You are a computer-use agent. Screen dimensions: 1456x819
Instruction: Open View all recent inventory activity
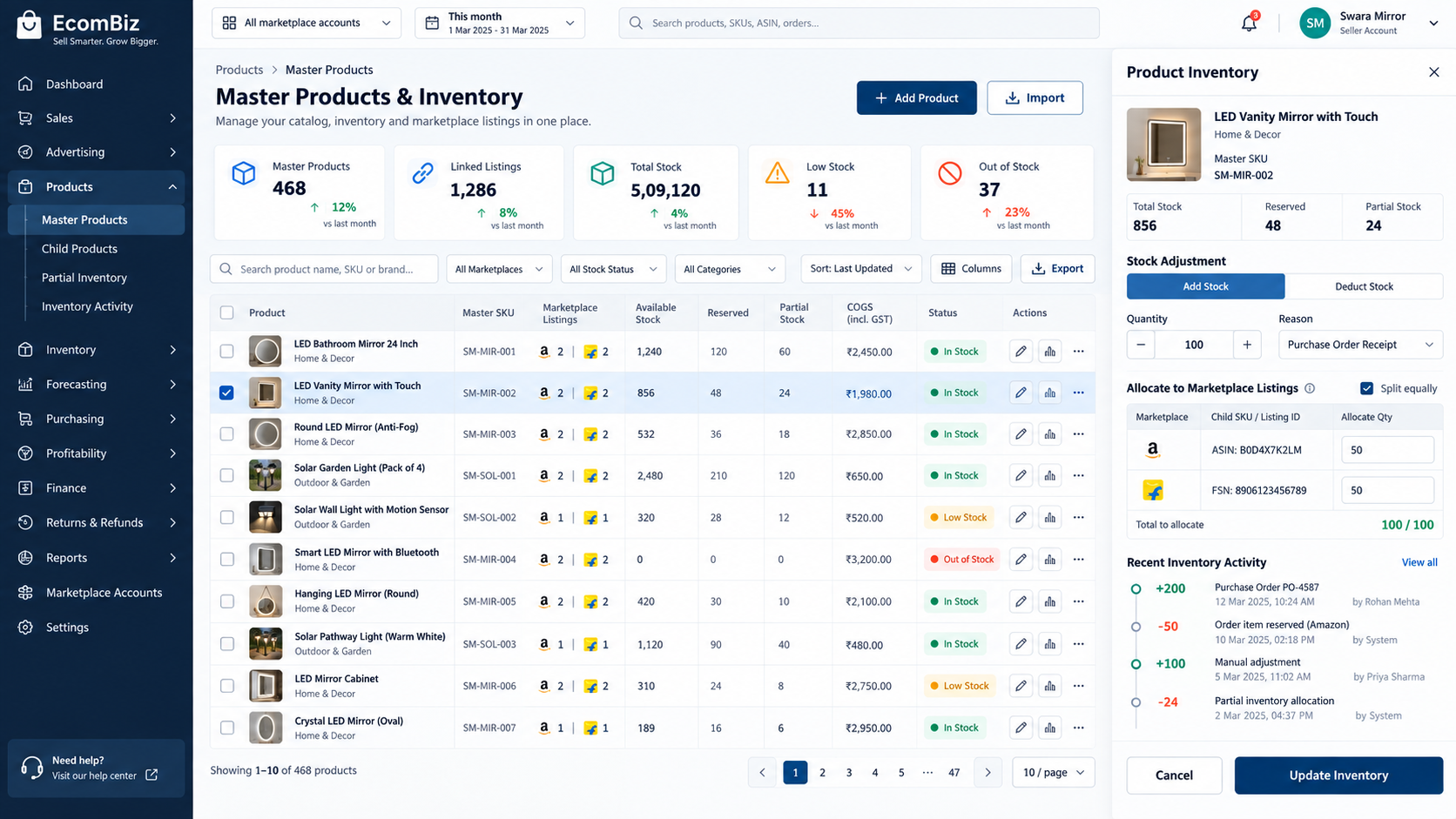(x=1419, y=562)
